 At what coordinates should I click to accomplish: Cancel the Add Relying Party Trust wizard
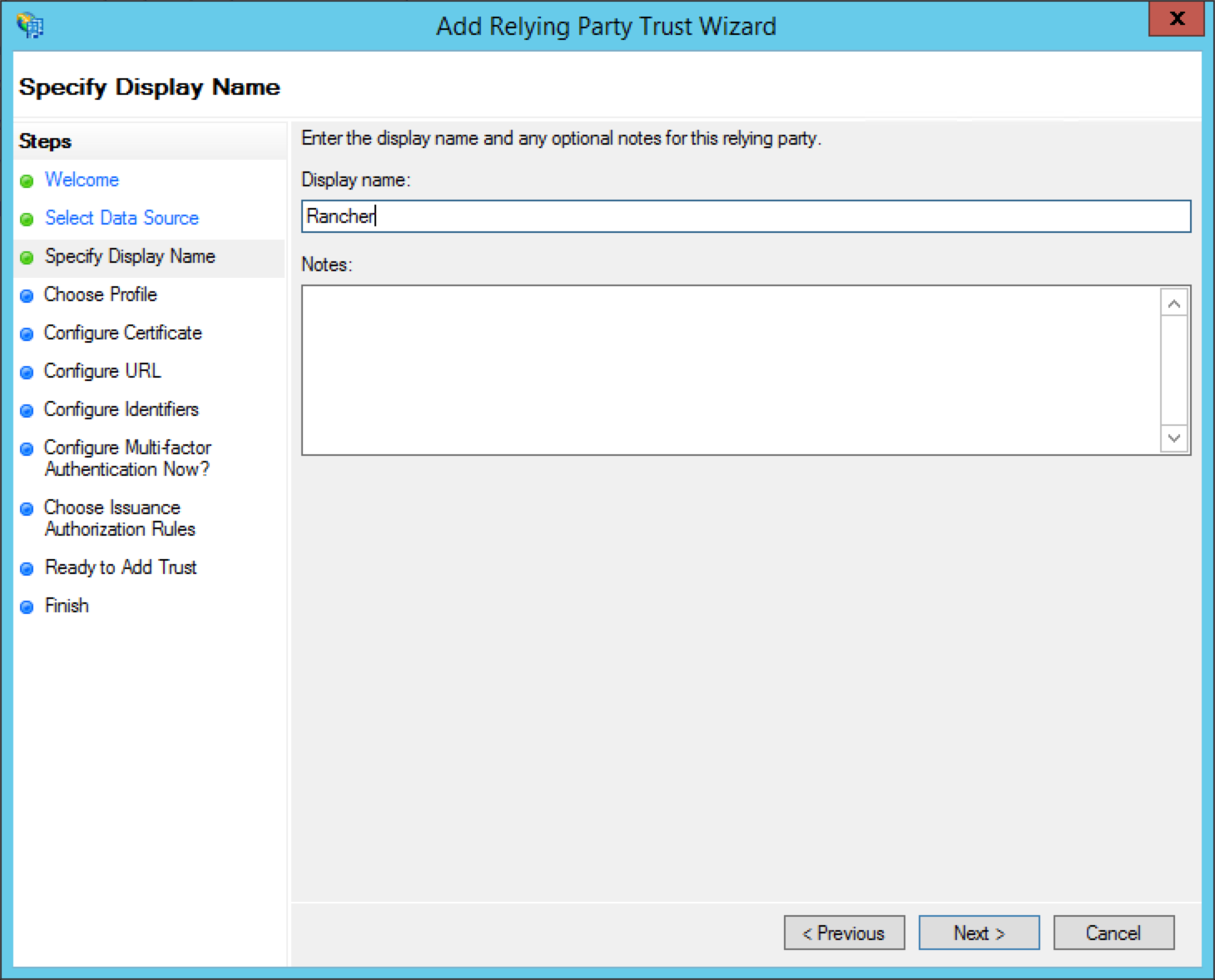coord(1113,933)
